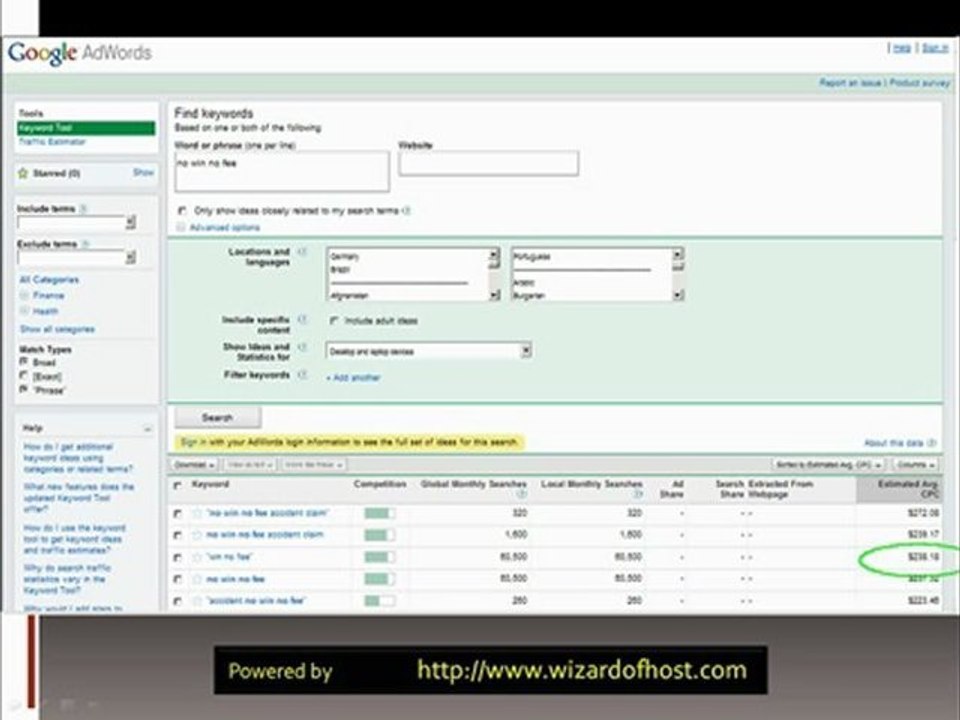Screen dimensions: 960x720
Task: Click scroll-down arrow of locations list
Action: coord(494,295)
